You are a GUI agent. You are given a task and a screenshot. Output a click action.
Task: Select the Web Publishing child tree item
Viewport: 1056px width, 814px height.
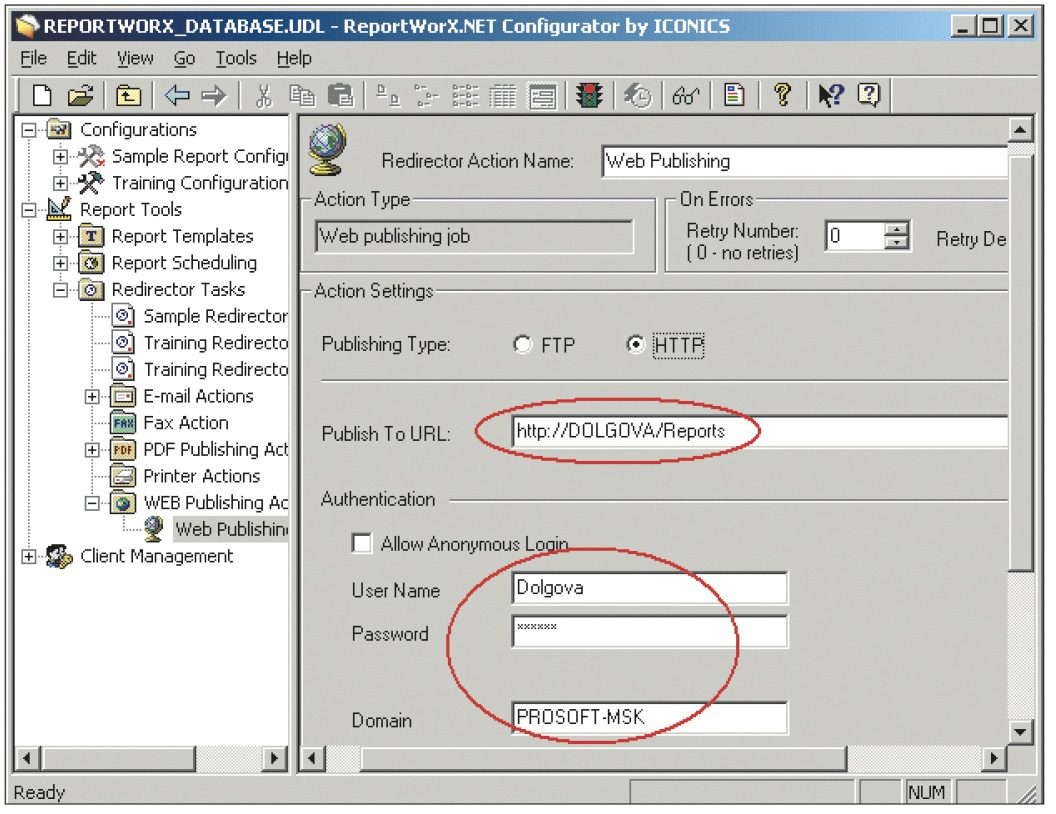(231, 529)
